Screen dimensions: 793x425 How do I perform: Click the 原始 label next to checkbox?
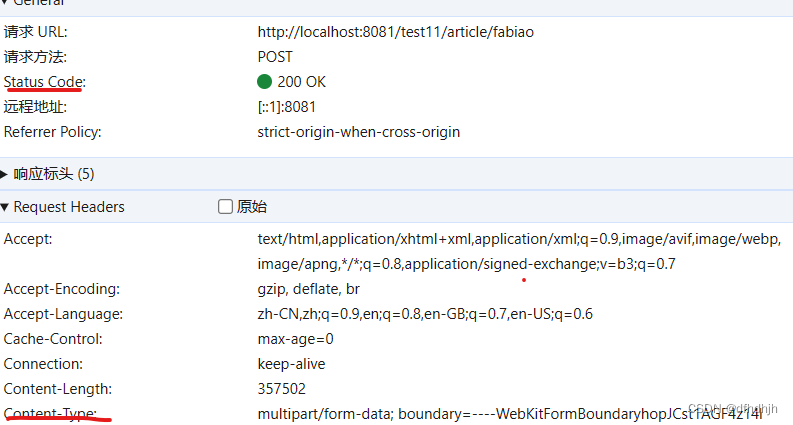tap(252, 206)
